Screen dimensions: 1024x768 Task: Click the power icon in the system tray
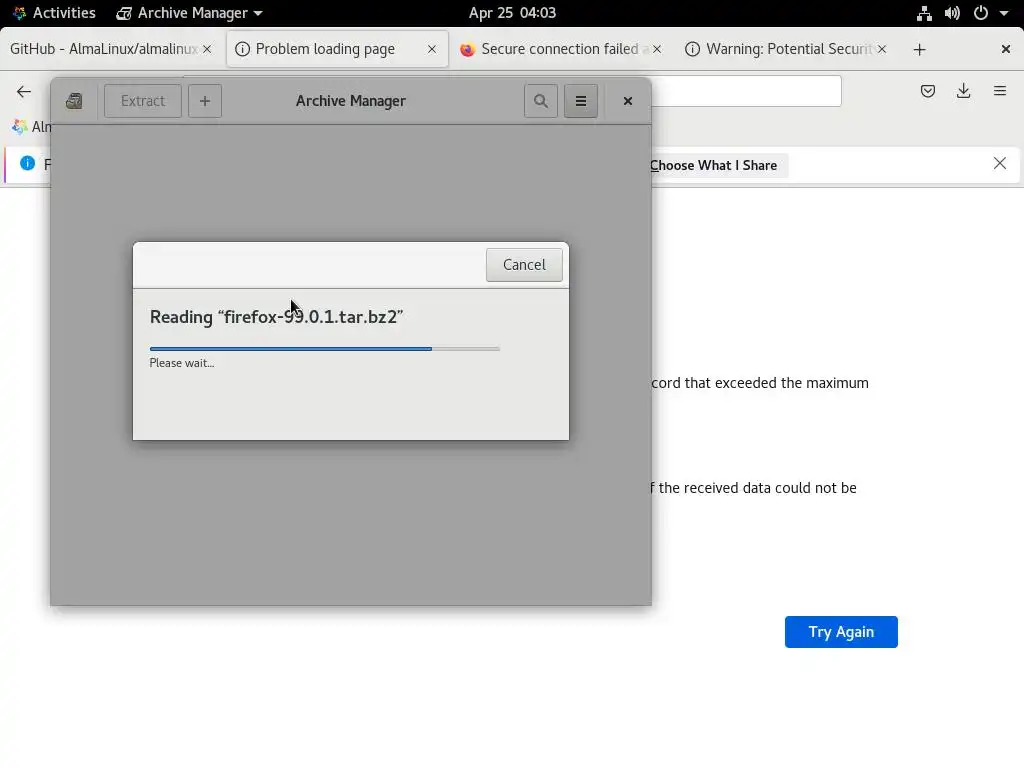click(981, 13)
